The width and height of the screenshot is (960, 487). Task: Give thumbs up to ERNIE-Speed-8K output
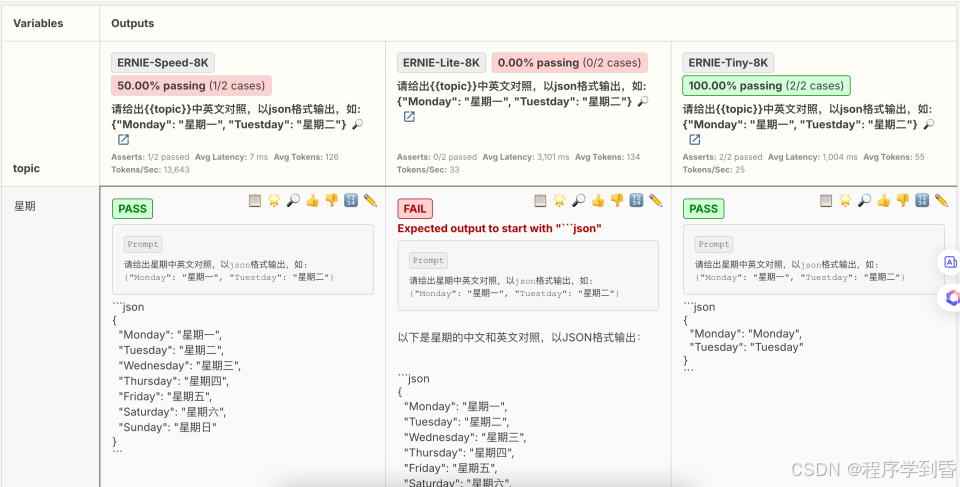tap(312, 200)
